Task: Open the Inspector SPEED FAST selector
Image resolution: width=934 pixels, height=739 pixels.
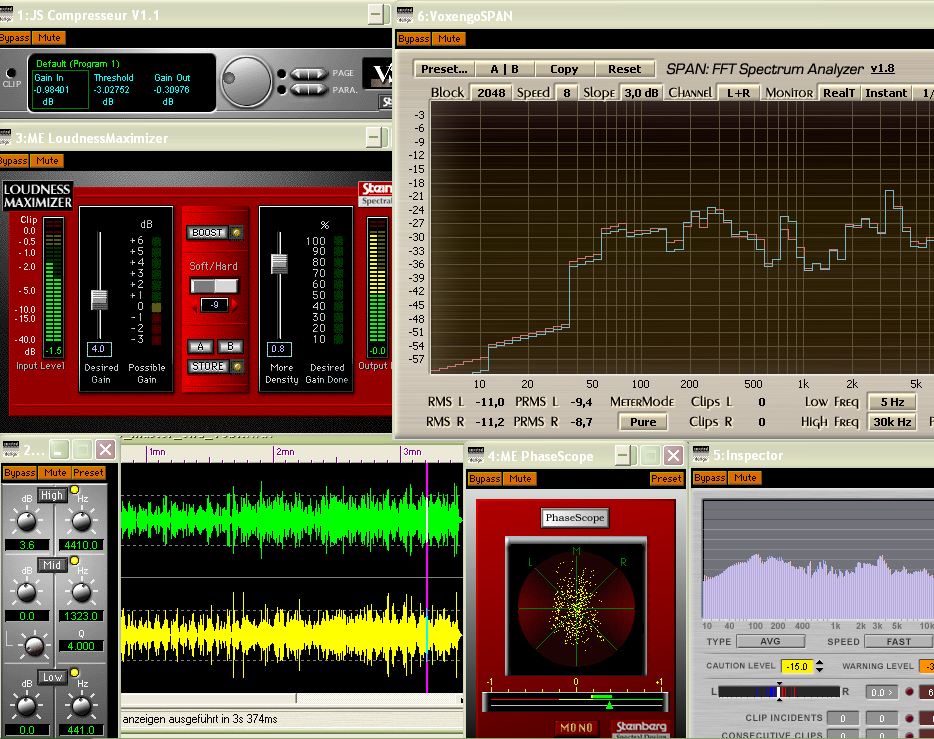Action: click(898, 641)
